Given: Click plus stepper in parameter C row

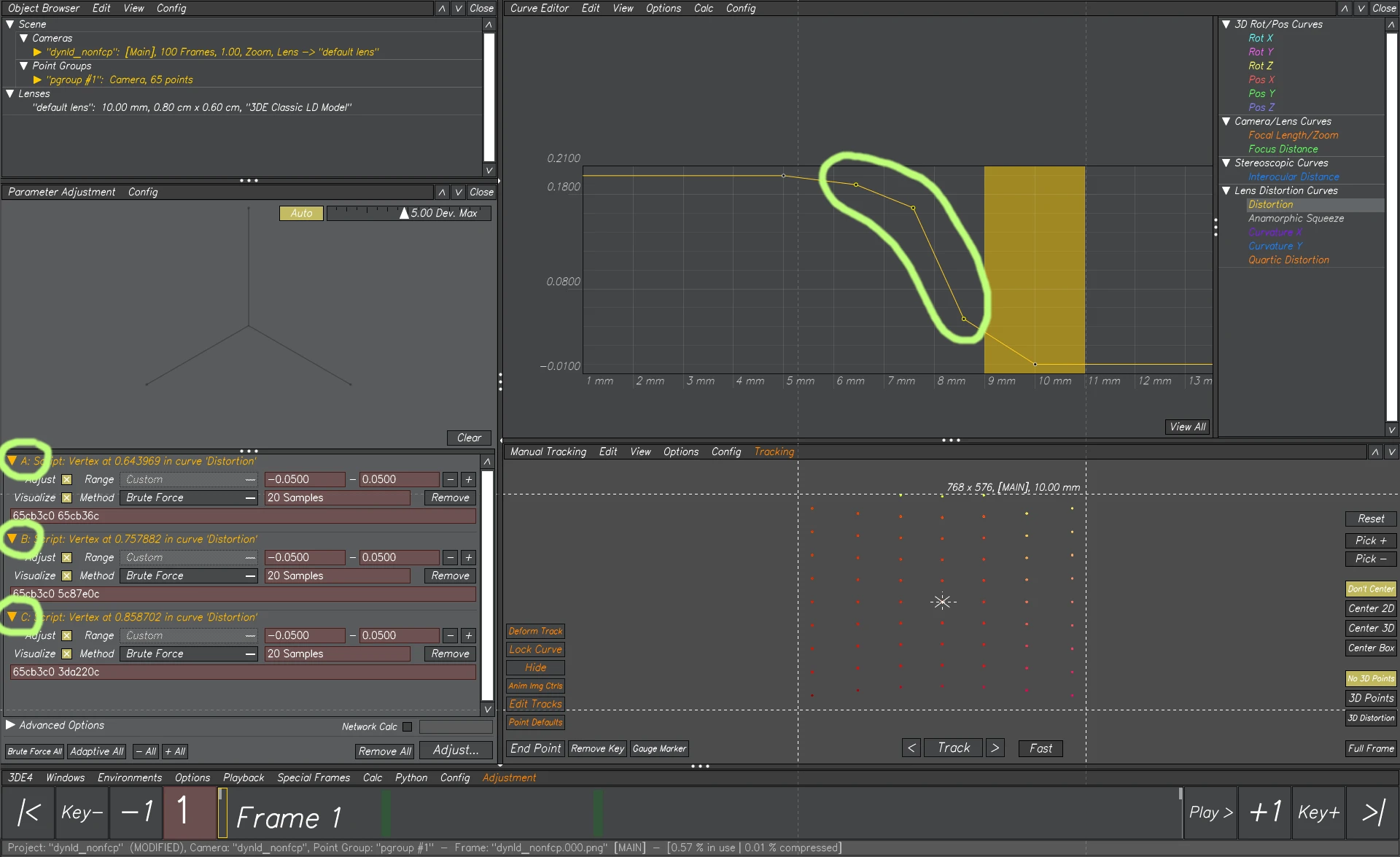Looking at the screenshot, I should tap(469, 635).
